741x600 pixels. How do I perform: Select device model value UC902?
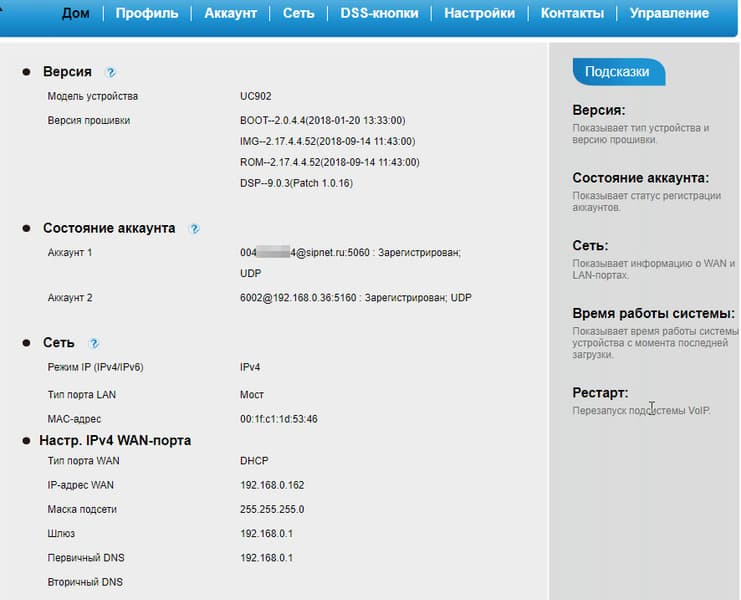[256, 96]
